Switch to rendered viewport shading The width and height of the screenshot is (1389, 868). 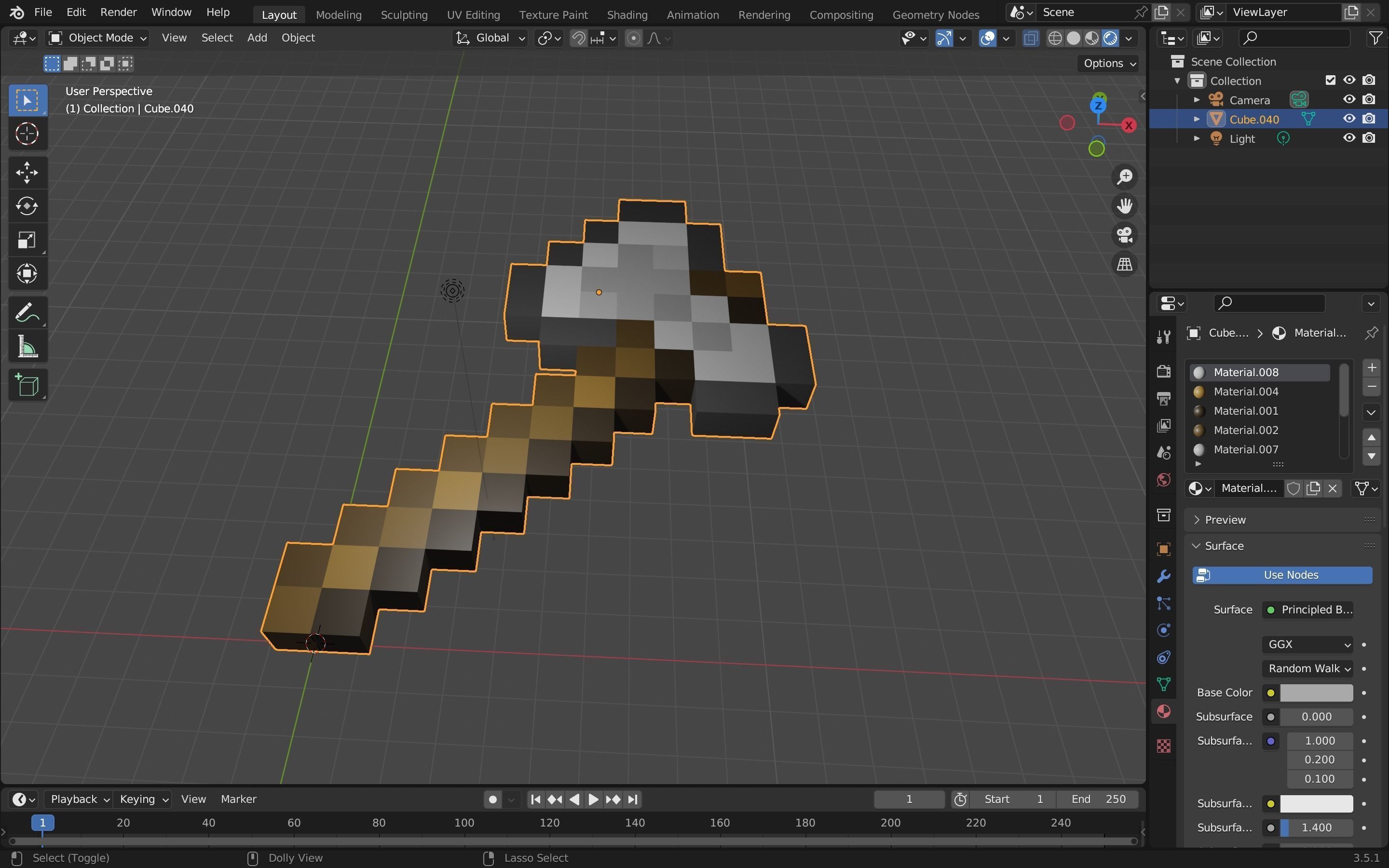[1111, 39]
